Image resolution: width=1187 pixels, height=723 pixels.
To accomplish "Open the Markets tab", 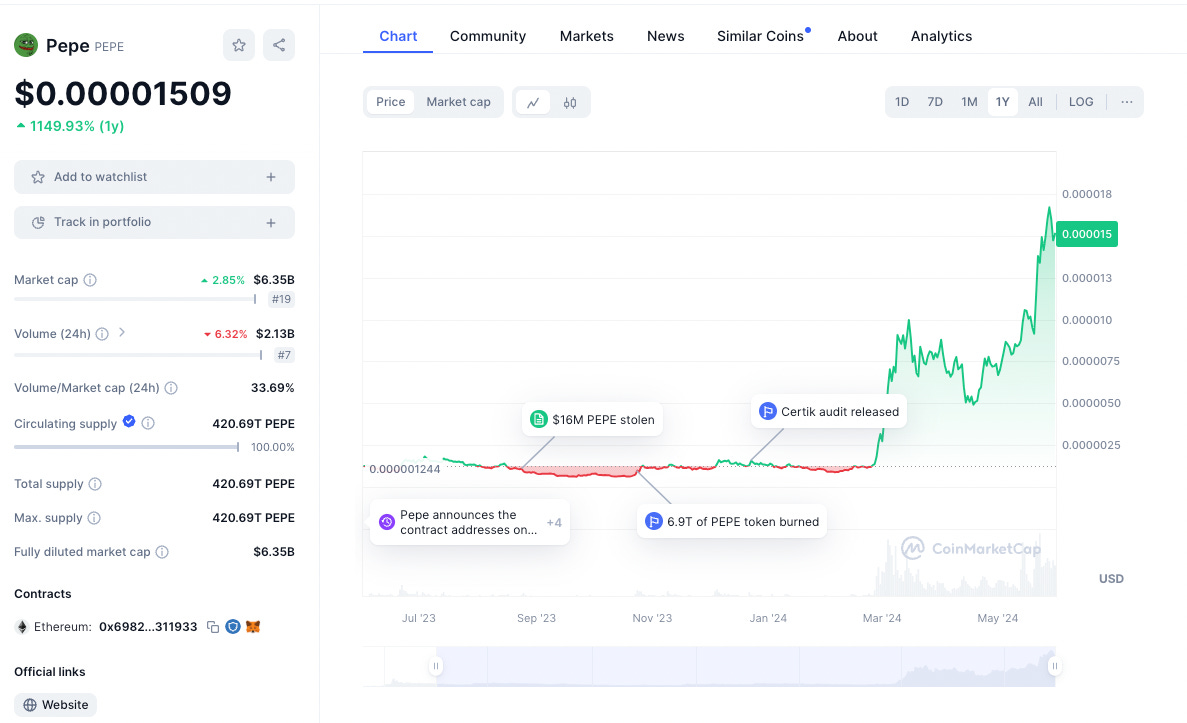I will (587, 36).
